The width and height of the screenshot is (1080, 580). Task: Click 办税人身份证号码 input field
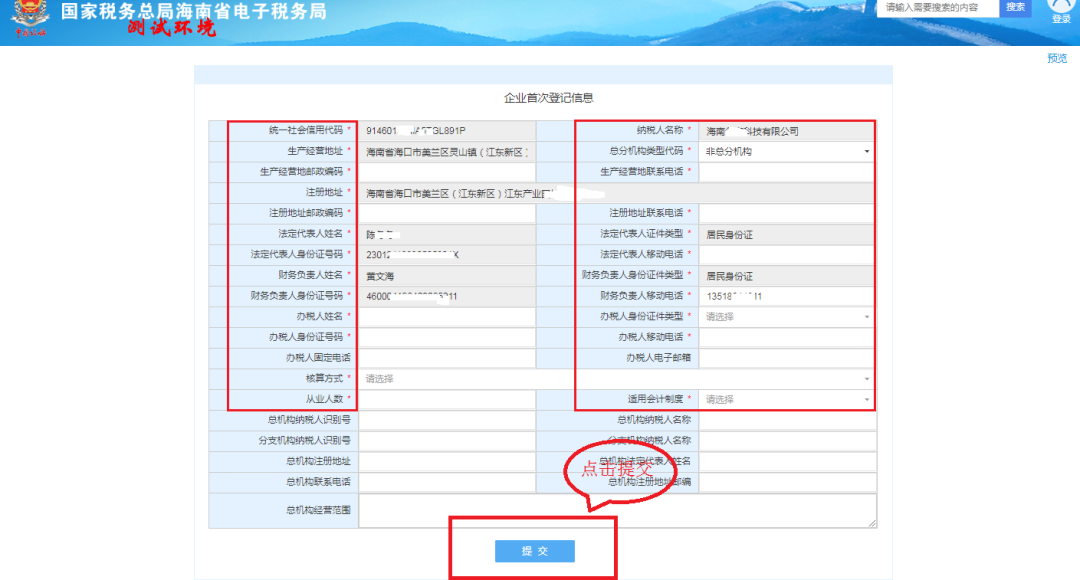(x=446, y=338)
